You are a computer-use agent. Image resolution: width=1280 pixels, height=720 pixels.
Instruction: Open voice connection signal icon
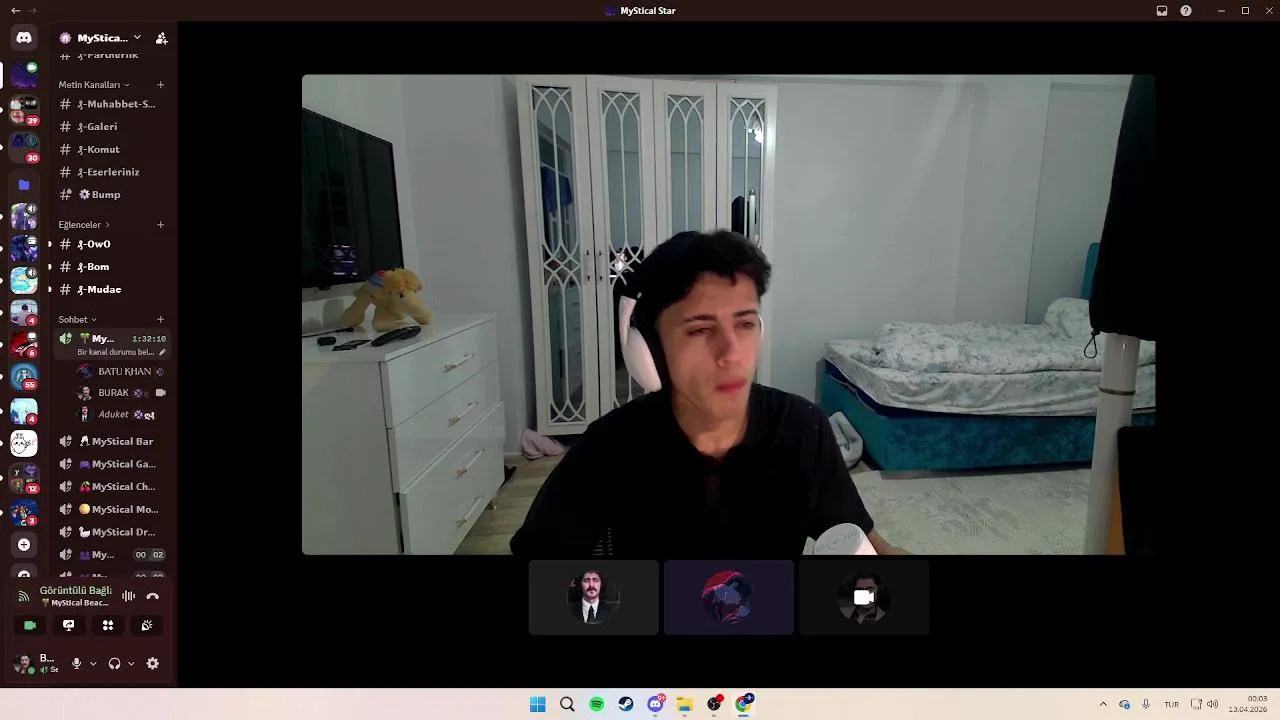[x=23, y=596]
